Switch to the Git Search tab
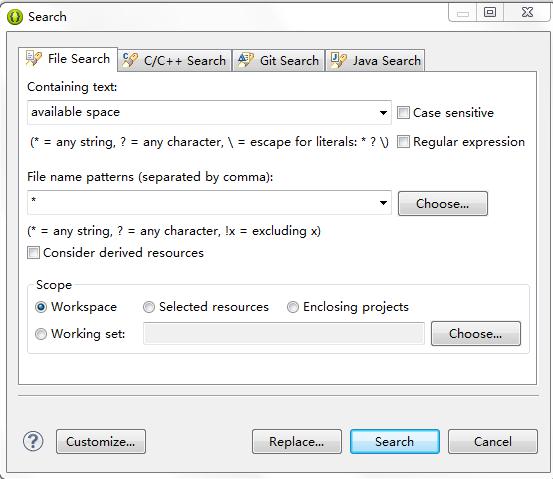This screenshot has width=553, height=479. point(278,61)
